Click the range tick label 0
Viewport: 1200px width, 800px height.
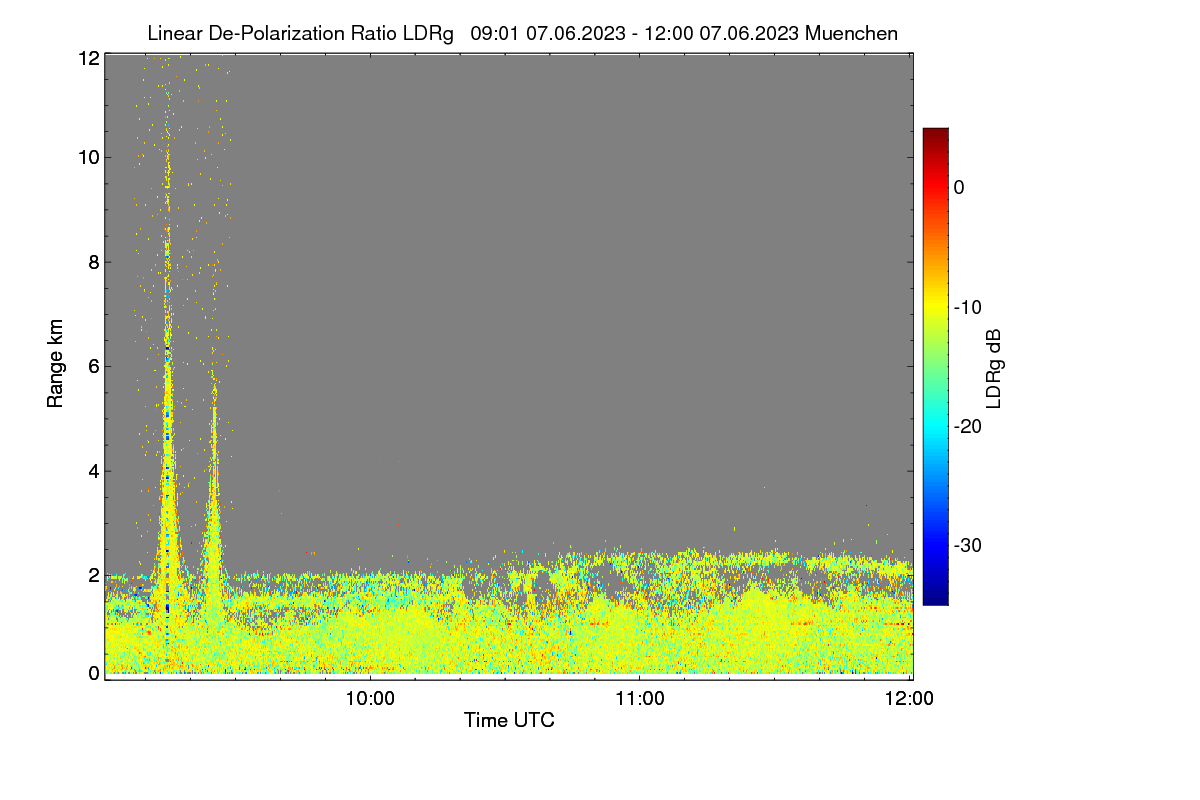coord(94,673)
